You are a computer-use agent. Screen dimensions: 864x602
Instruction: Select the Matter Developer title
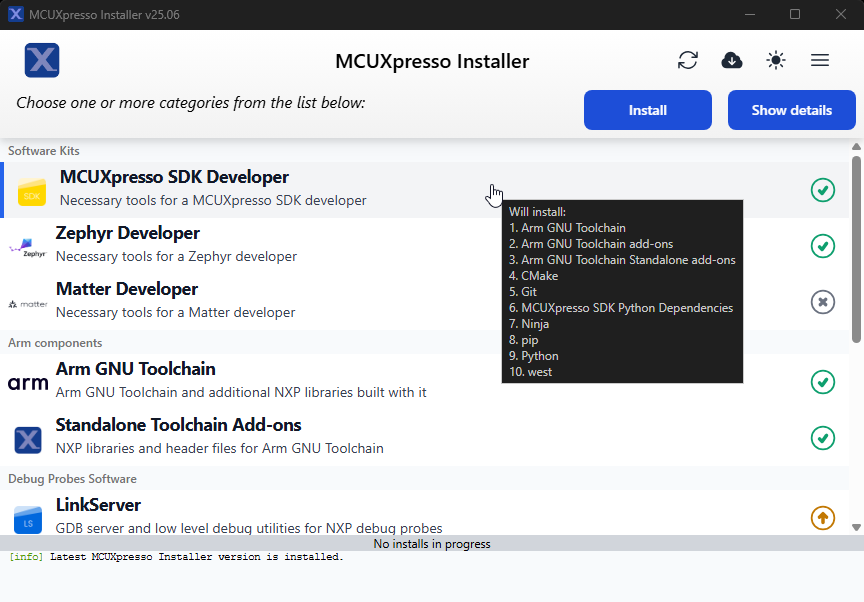pyautogui.click(x=127, y=289)
